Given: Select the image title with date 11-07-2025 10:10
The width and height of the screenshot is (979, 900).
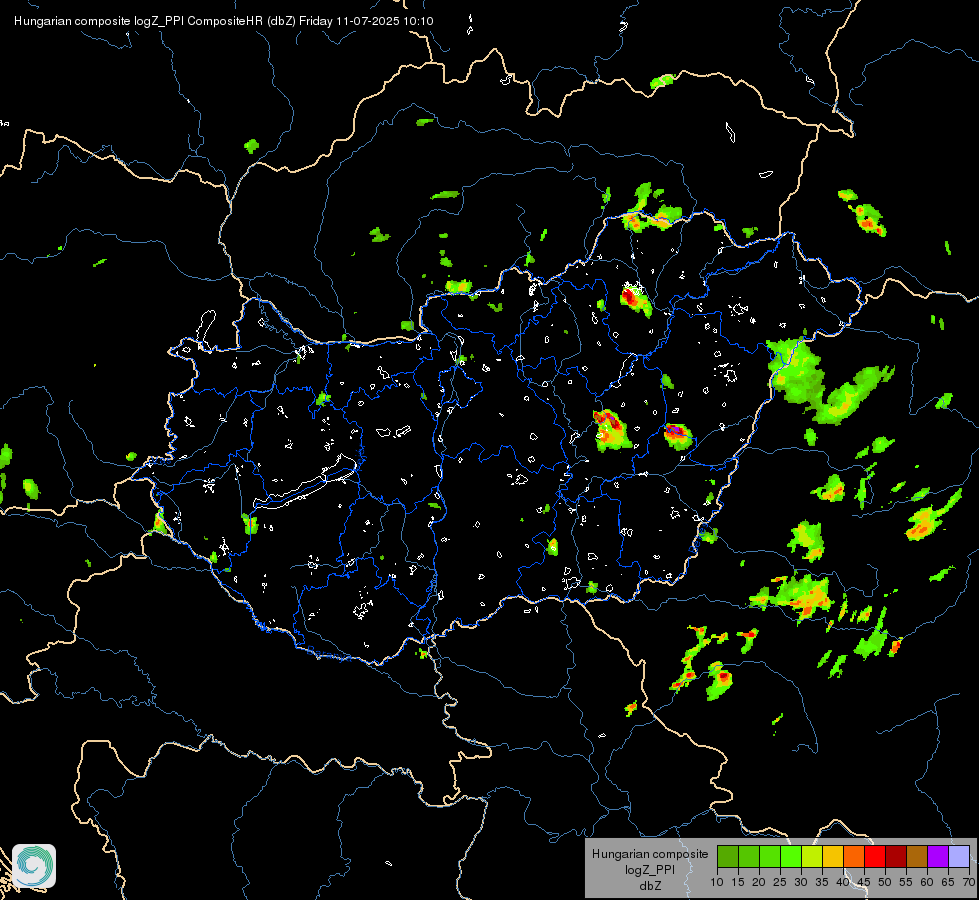Looking at the screenshot, I should [224, 21].
